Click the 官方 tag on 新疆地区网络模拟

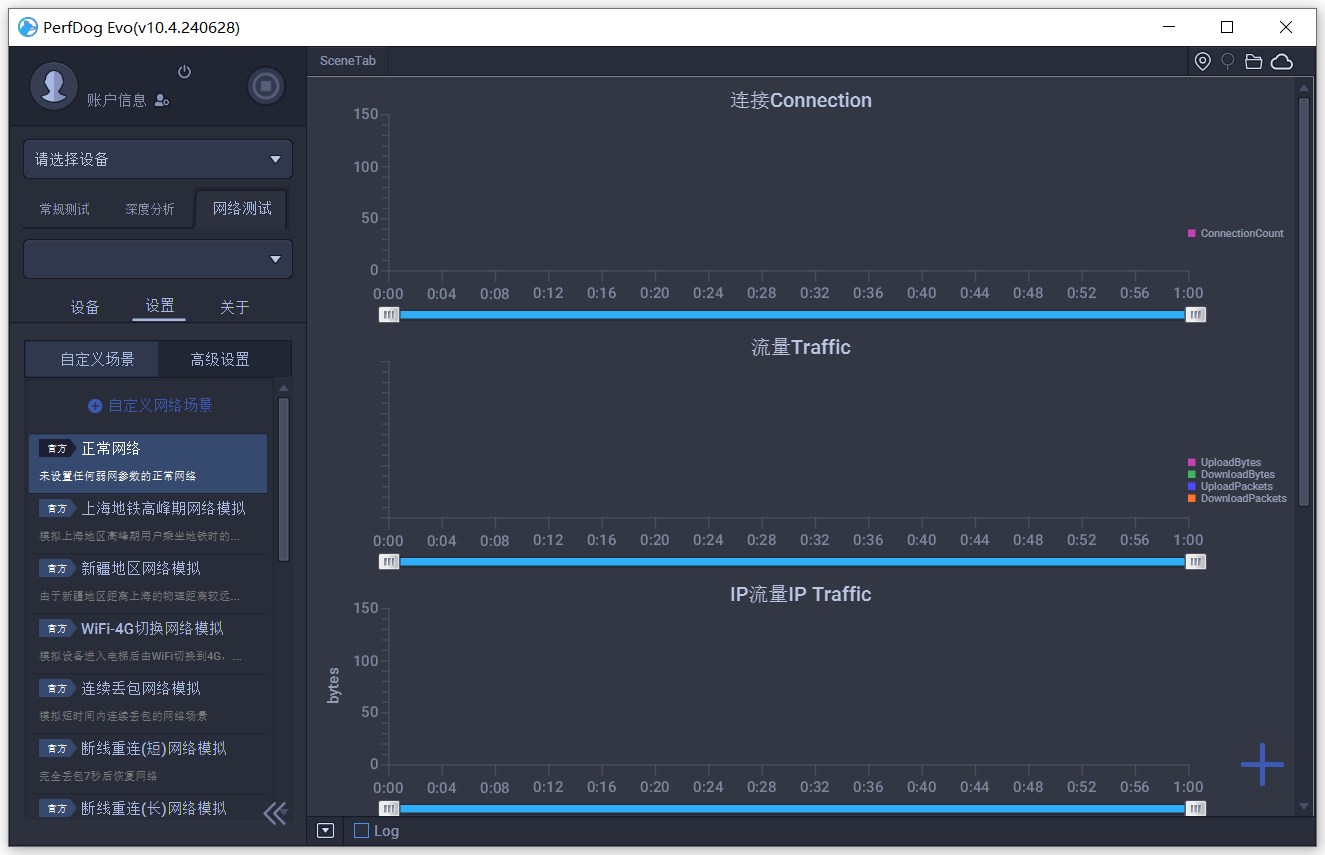56,568
